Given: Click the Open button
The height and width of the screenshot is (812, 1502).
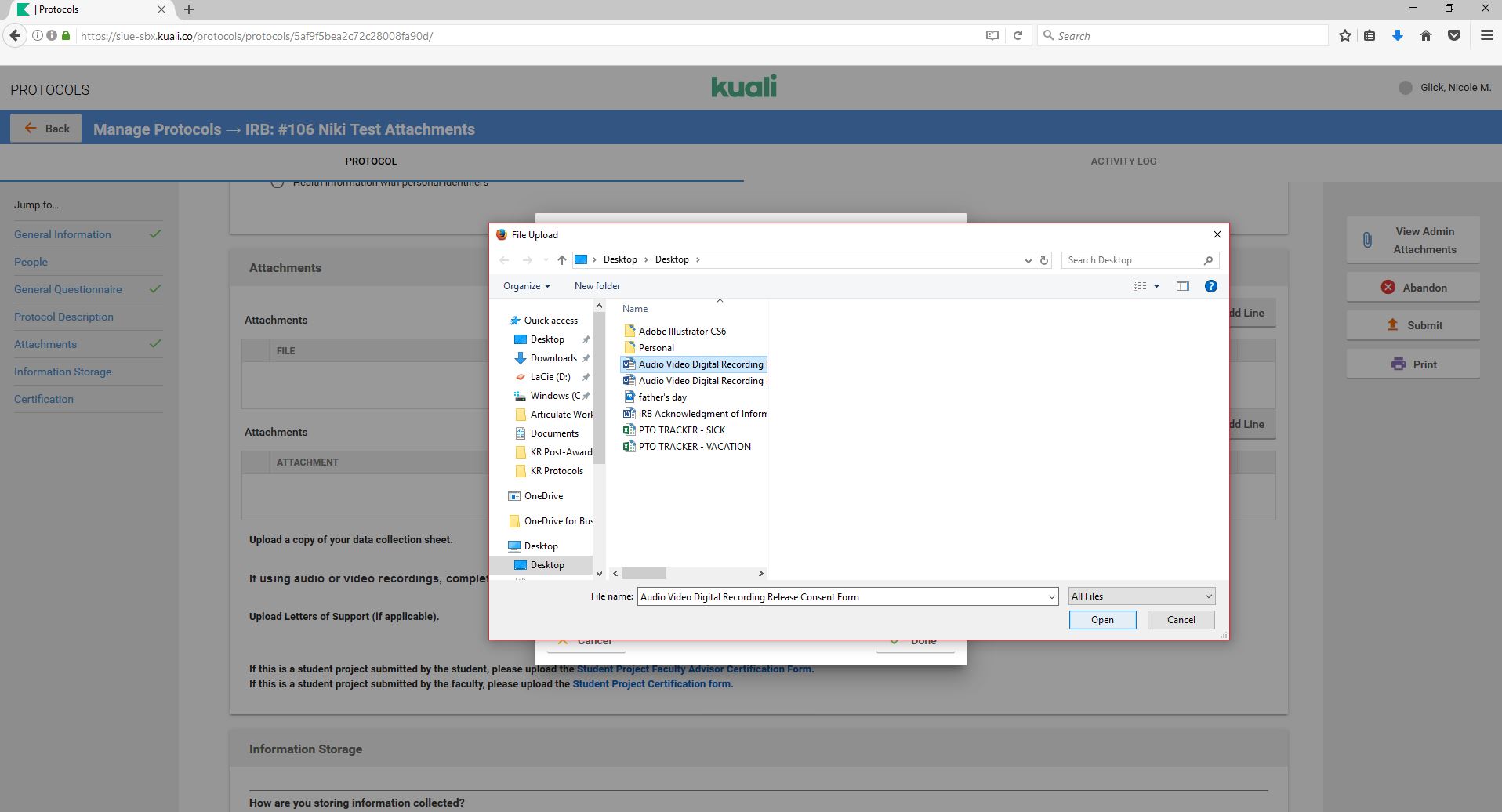Looking at the screenshot, I should [x=1101, y=620].
